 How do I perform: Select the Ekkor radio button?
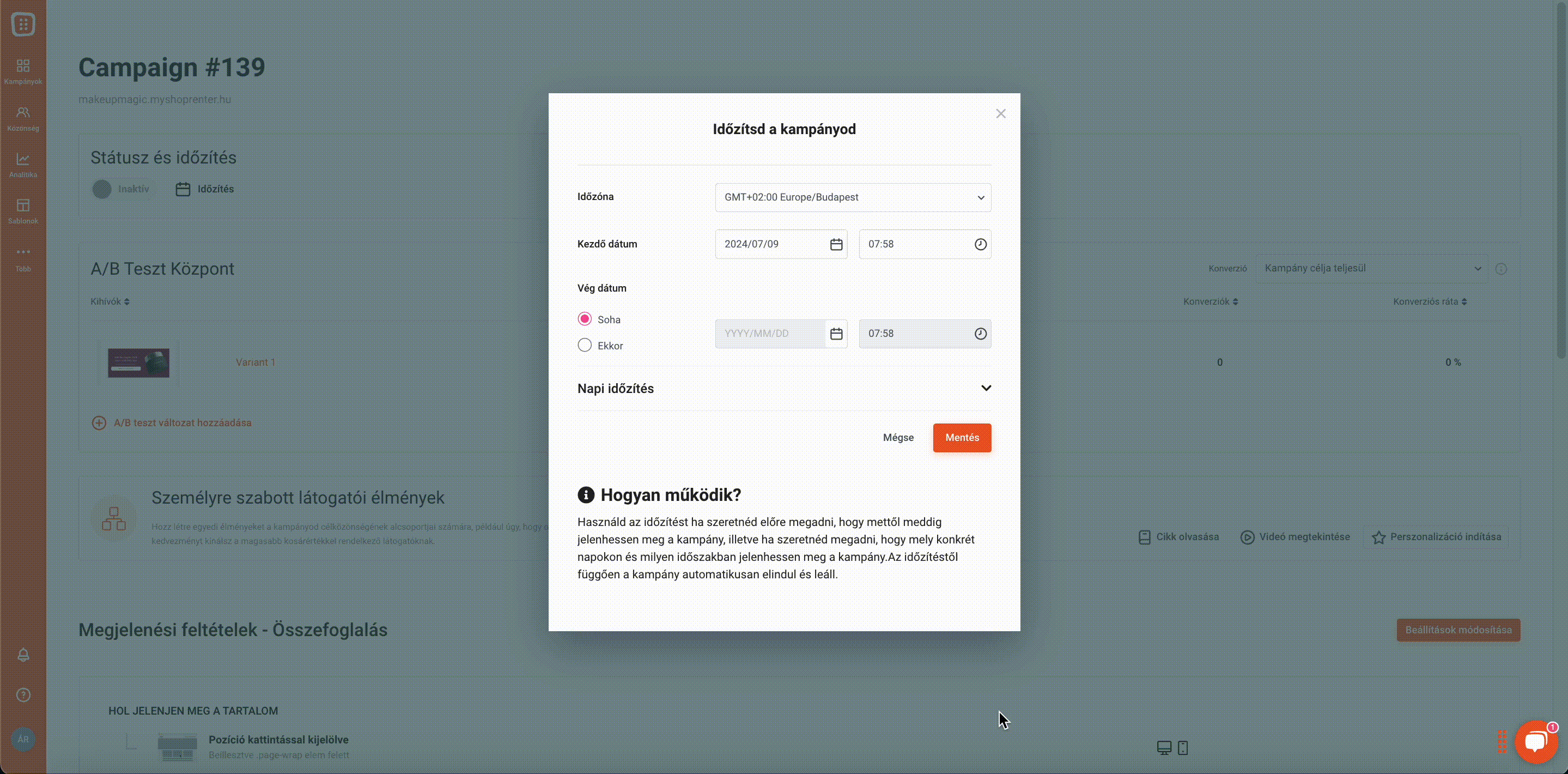585,345
